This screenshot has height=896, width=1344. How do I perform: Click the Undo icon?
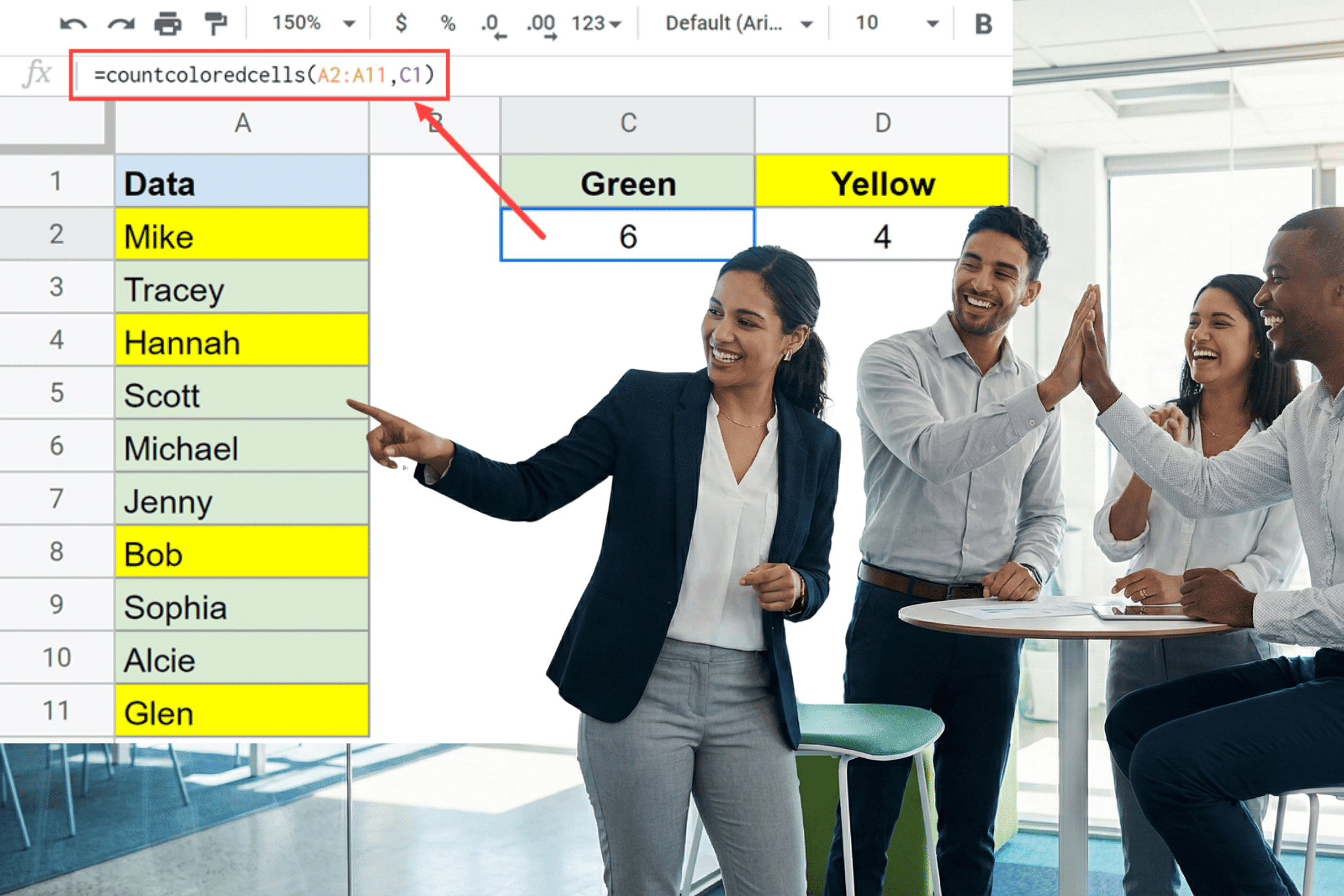coord(74,24)
